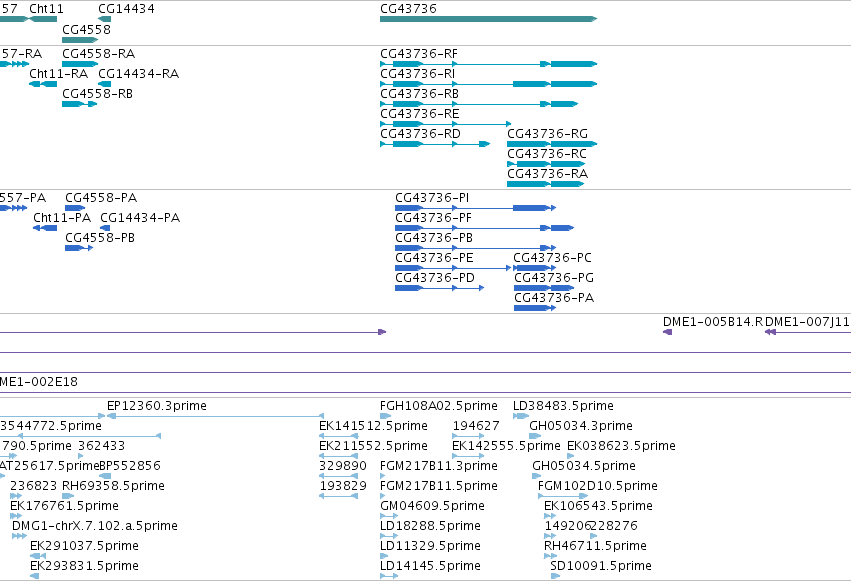
Task: Click the DME1-005B14.R arrow marker
Action: (668, 332)
